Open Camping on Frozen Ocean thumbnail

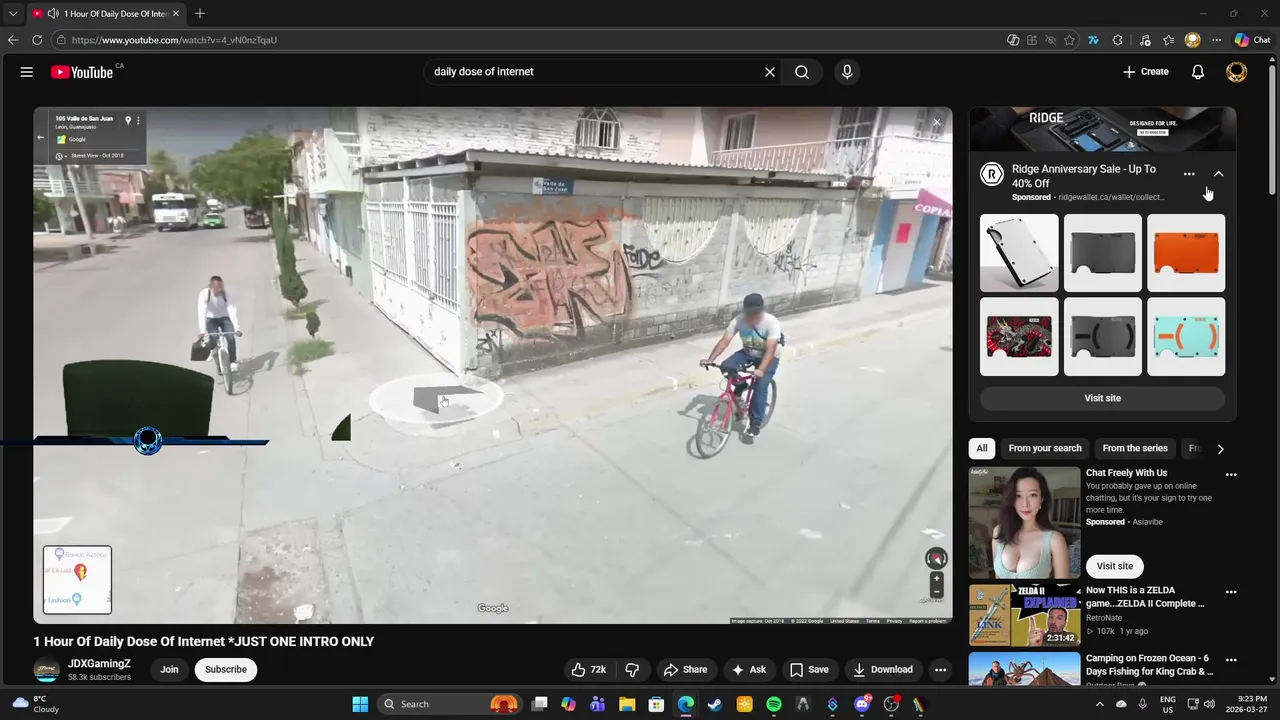1024,669
